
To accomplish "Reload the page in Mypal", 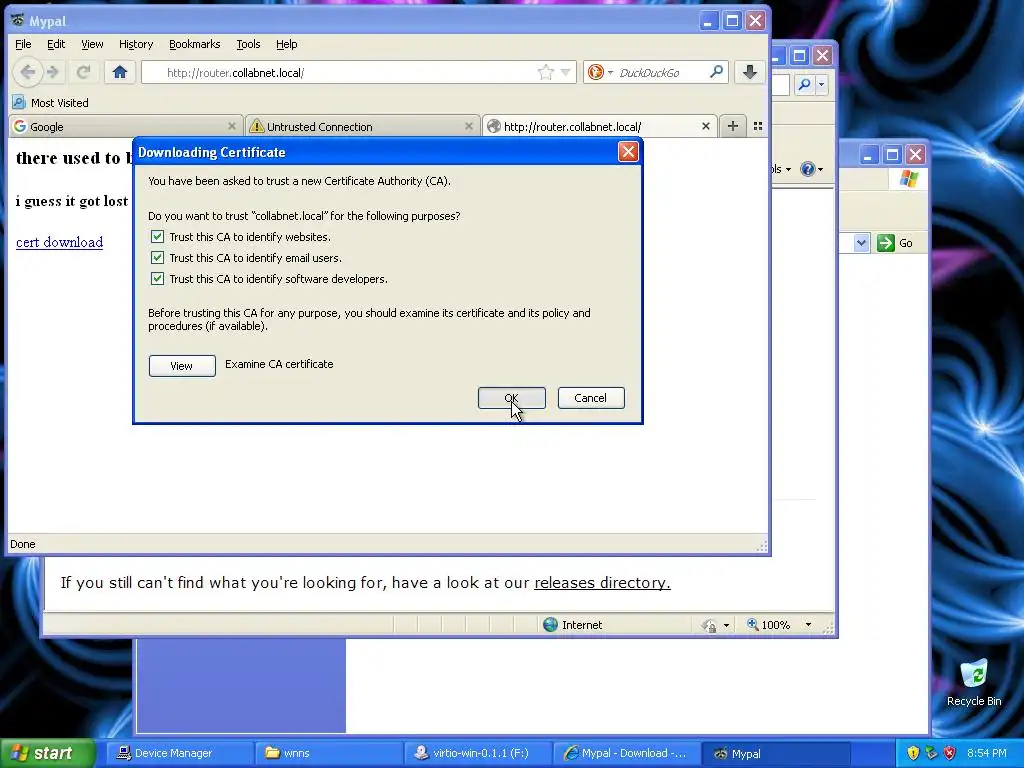I will pos(83,72).
